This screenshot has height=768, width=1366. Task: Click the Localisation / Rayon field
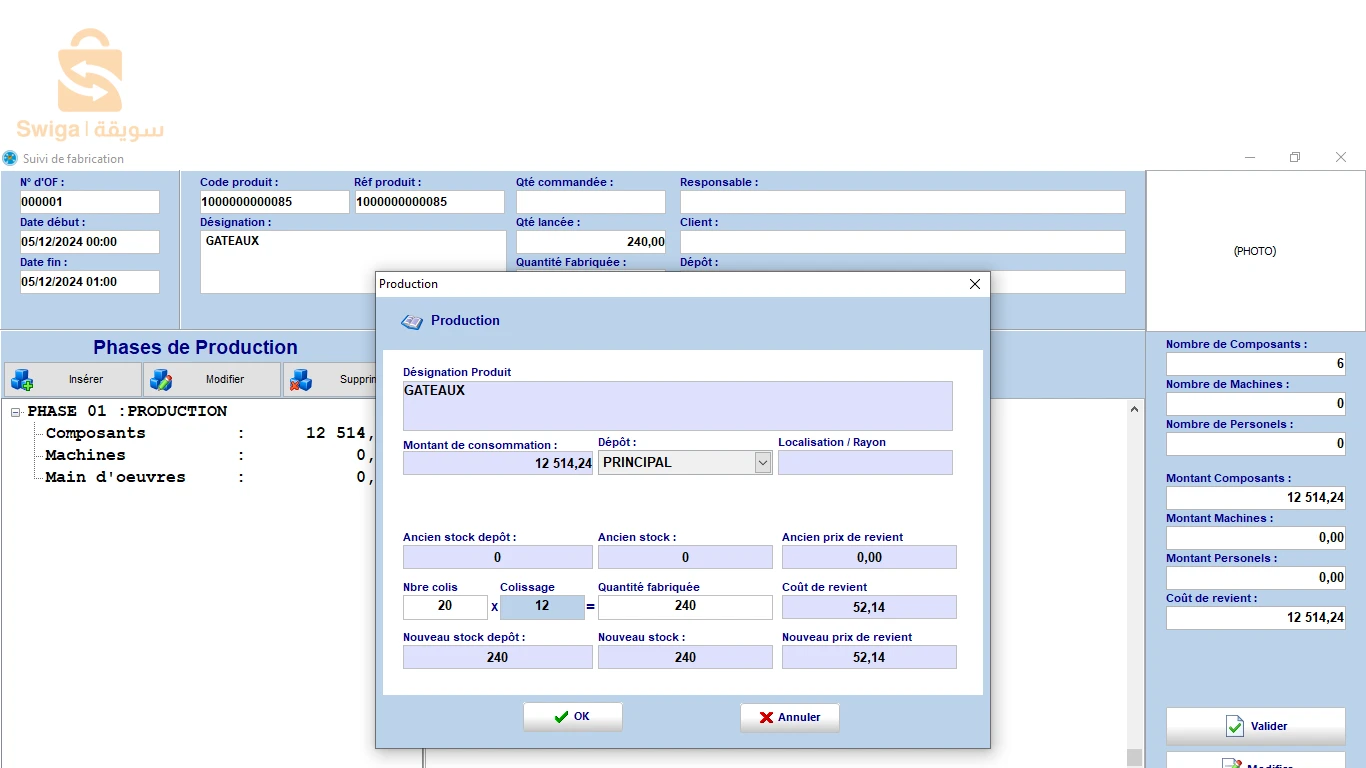coord(865,462)
